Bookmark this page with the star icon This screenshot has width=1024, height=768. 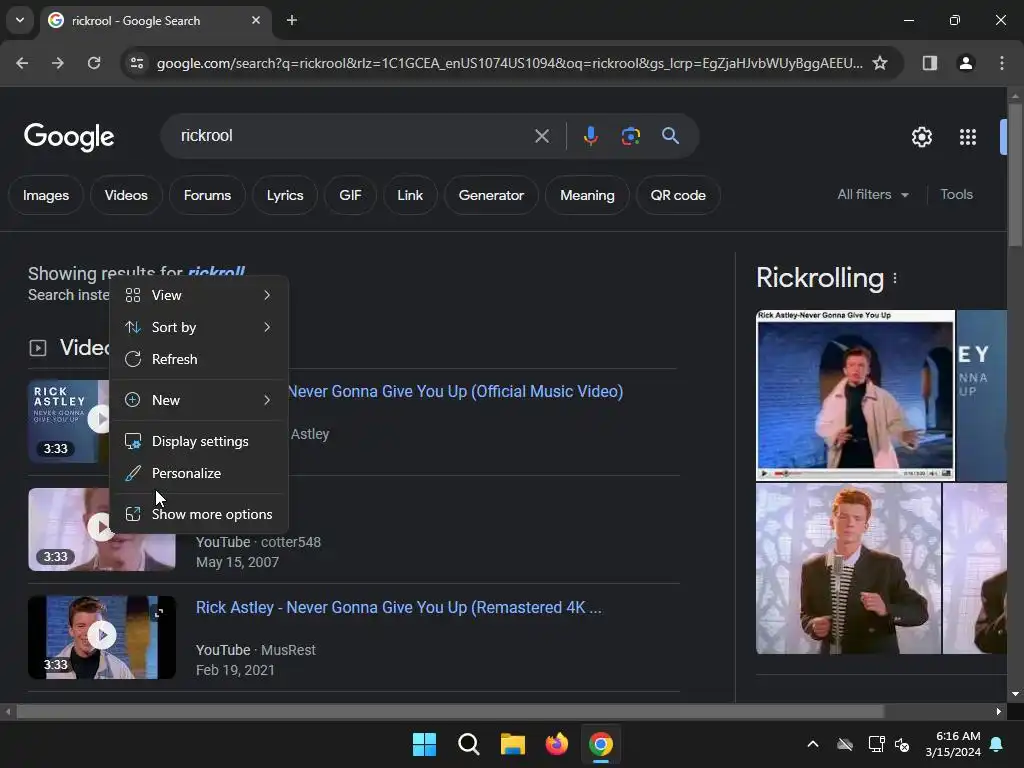click(x=880, y=63)
